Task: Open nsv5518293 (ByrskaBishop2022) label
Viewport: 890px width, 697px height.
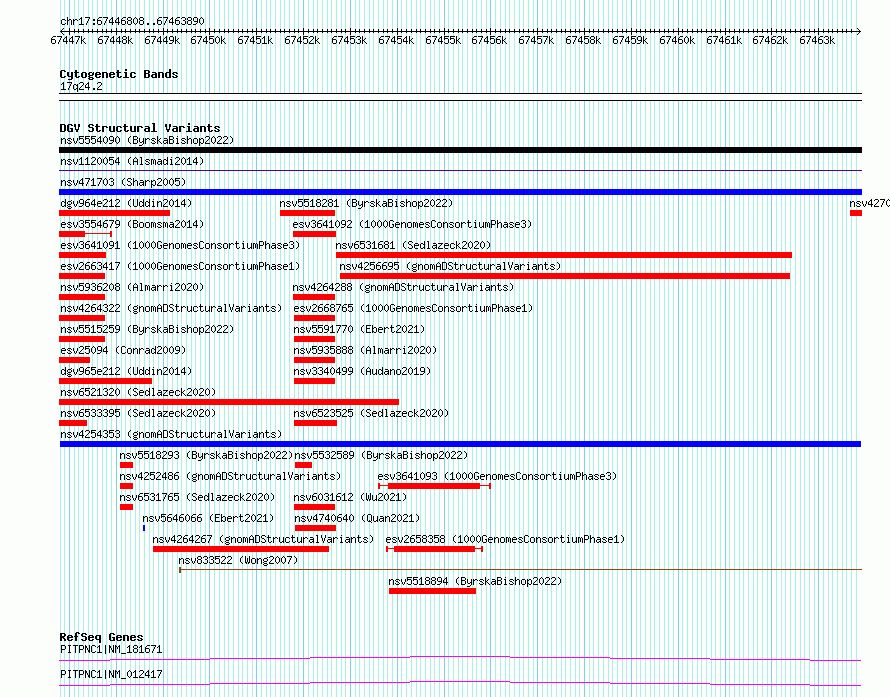Action: pyautogui.click(x=206, y=455)
